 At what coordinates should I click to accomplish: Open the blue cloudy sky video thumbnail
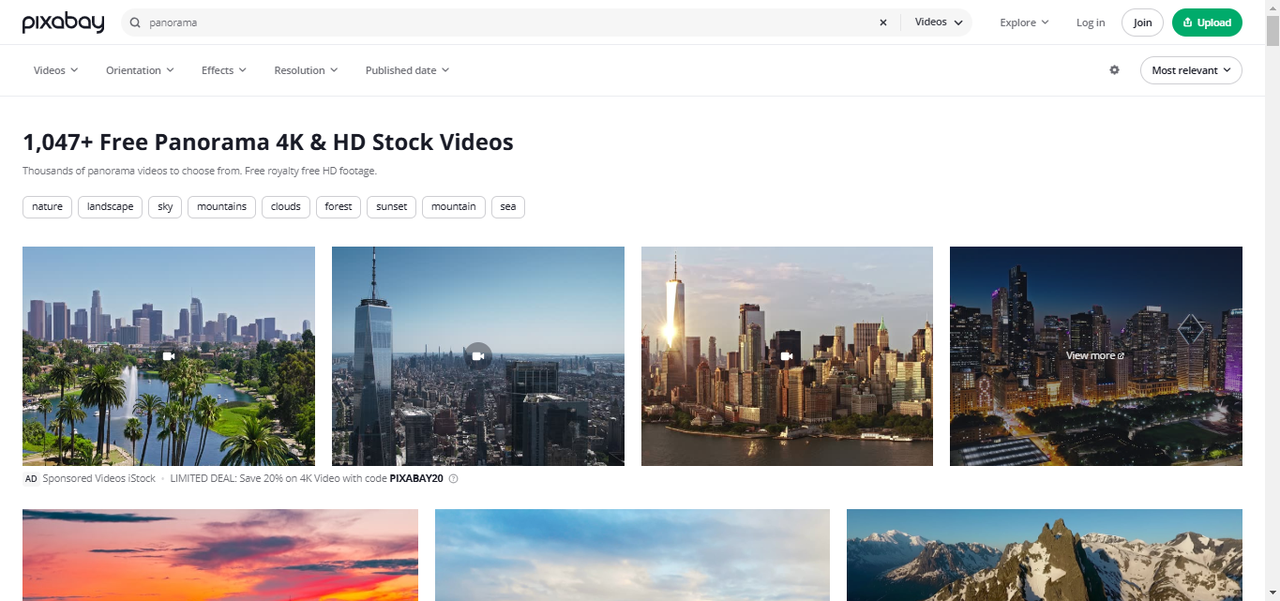[632, 555]
